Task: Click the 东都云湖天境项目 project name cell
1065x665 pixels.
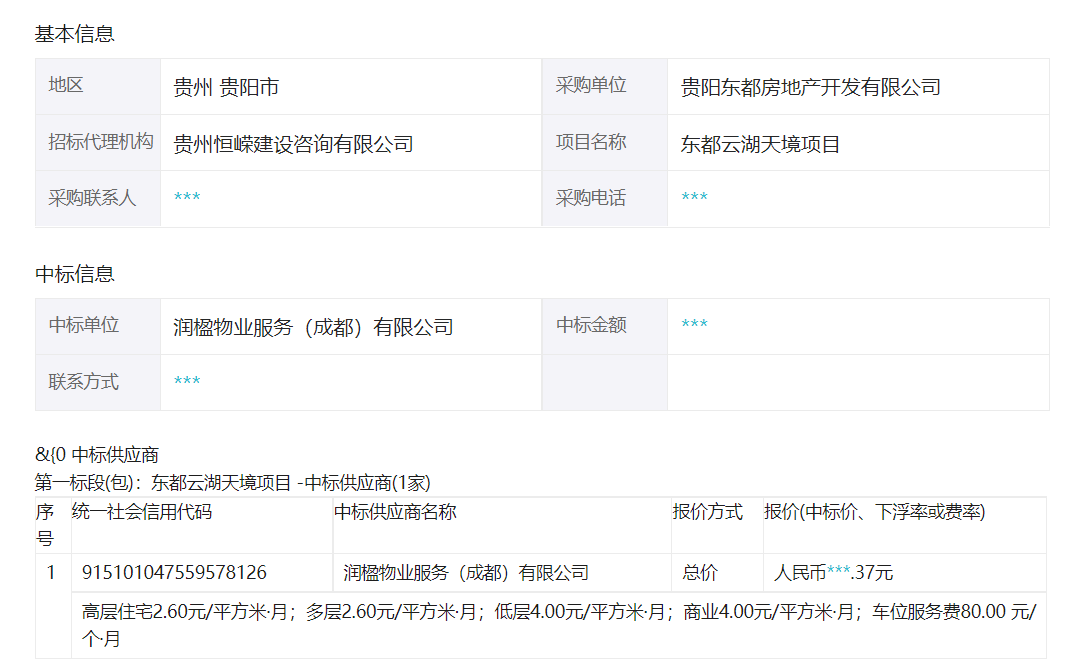Action: [x=760, y=144]
